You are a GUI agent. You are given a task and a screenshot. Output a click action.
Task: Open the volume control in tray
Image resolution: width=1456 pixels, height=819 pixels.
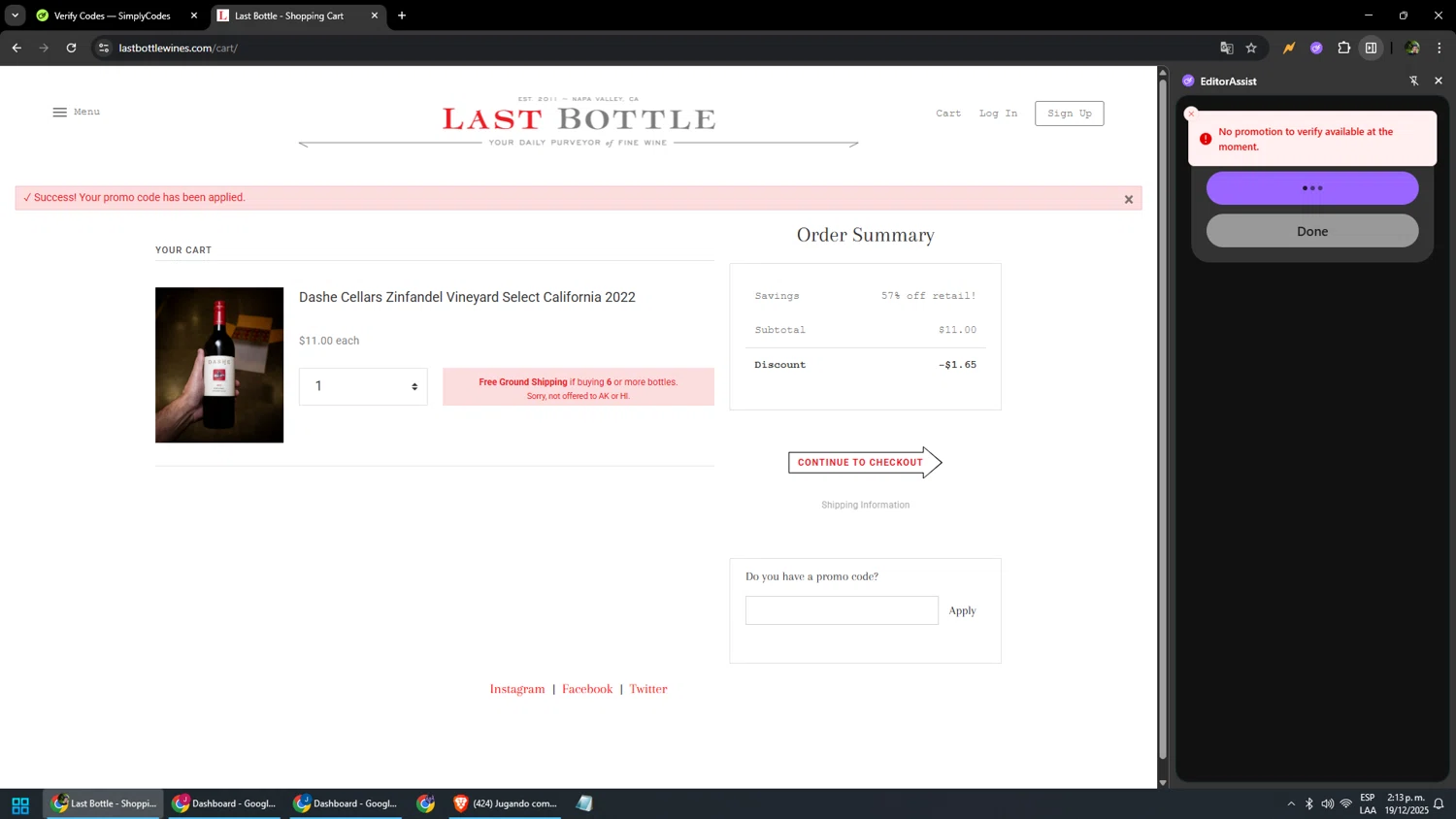tap(1327, 803)
